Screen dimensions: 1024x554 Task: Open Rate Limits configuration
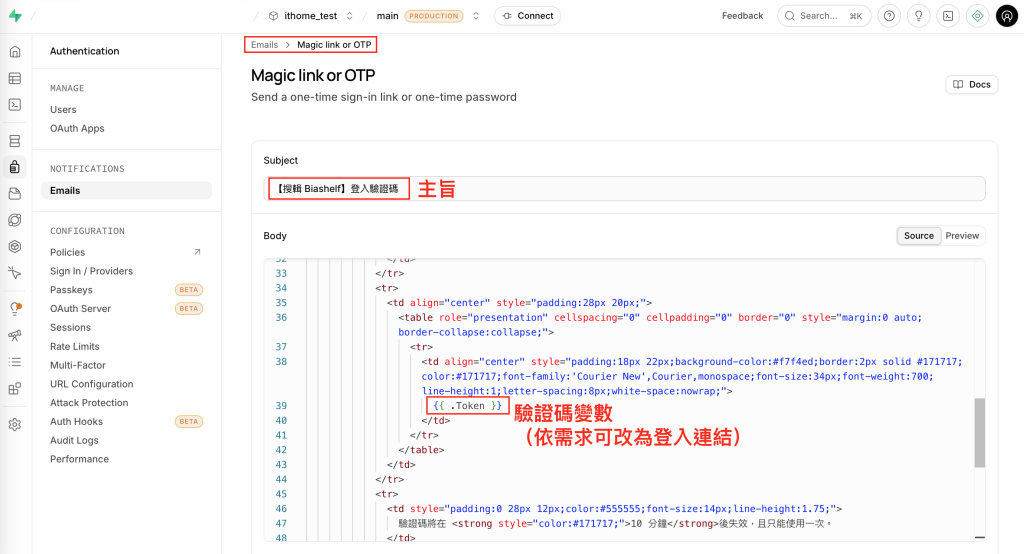pyautogui.click(x=75, y=346)
